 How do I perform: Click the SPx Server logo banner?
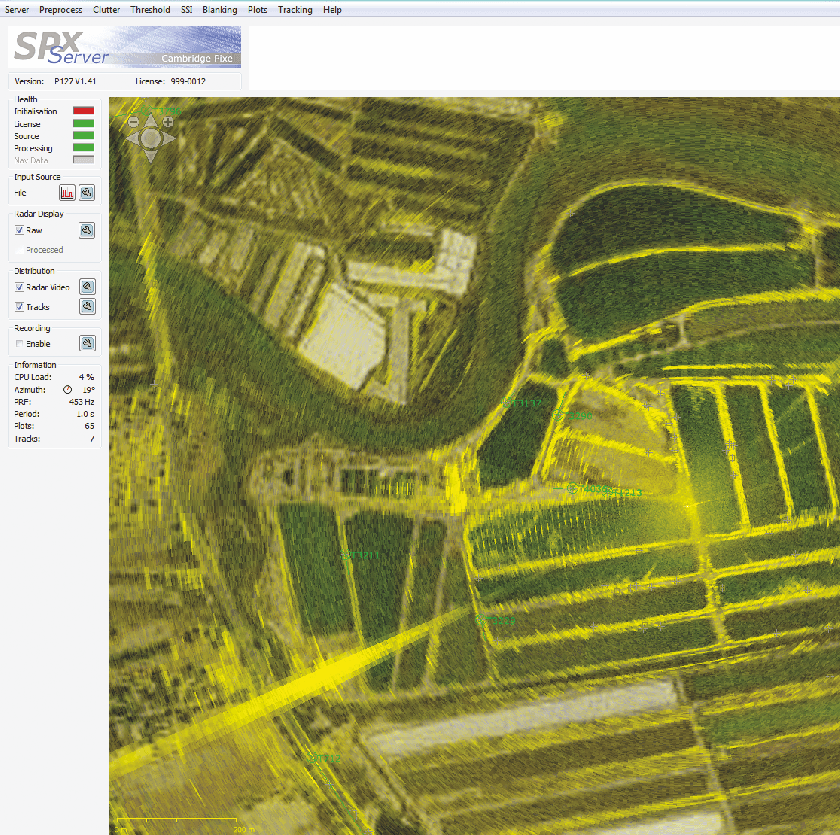click(x=125, y=47)
